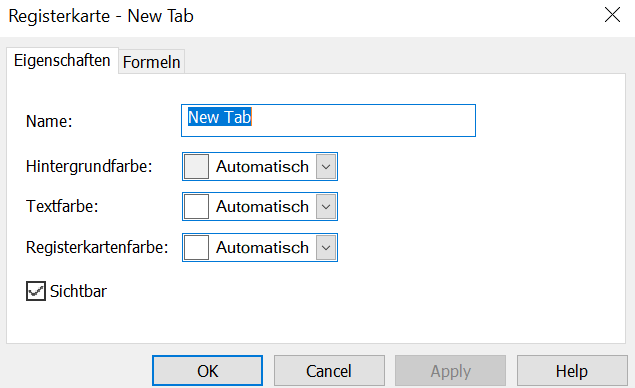Viewport: 635px width, 388px height.
Task: Open Help for this dialog
Action: tap(572, 371)
